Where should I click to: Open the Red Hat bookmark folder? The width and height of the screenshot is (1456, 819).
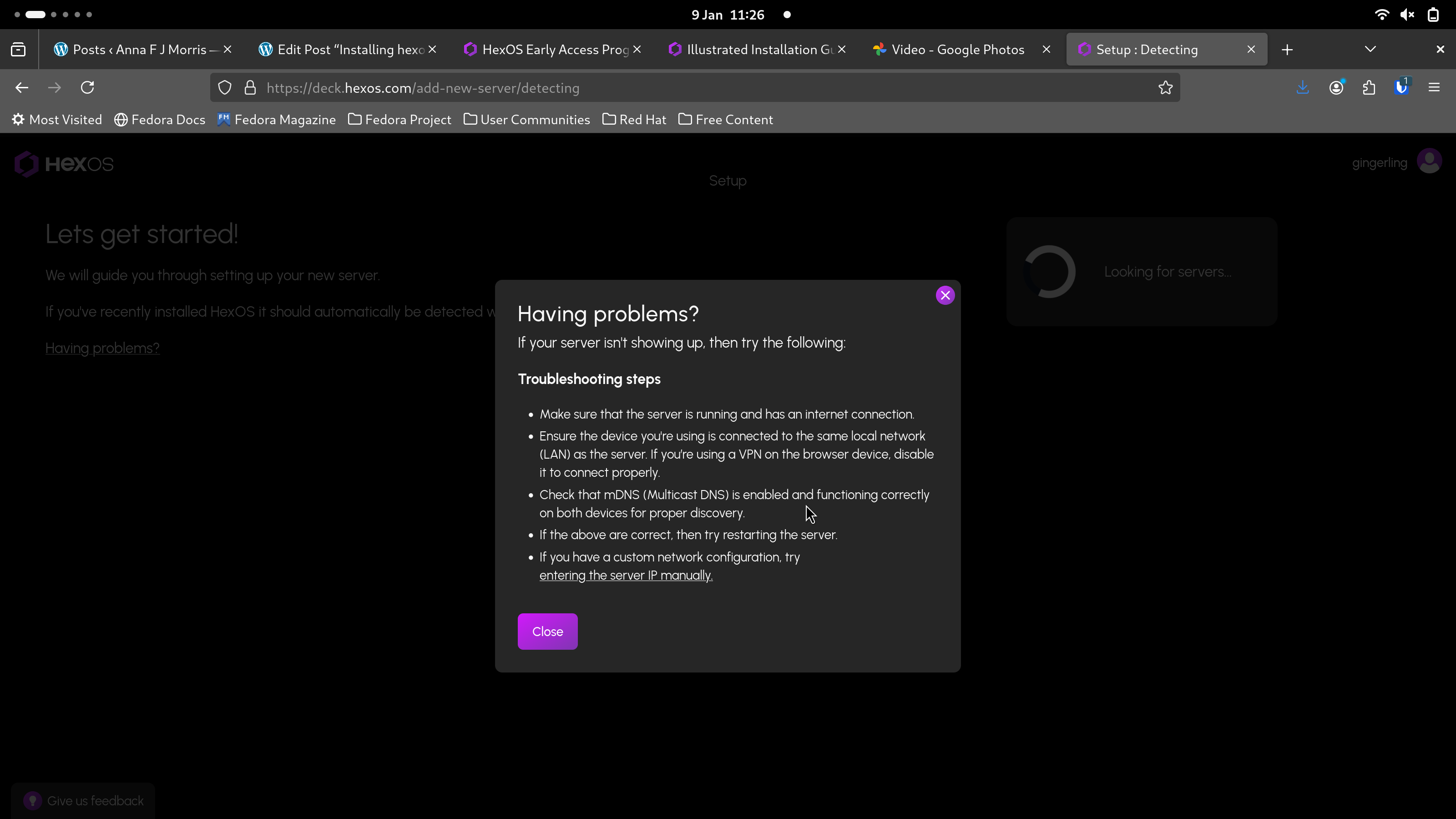pos(634,120)
